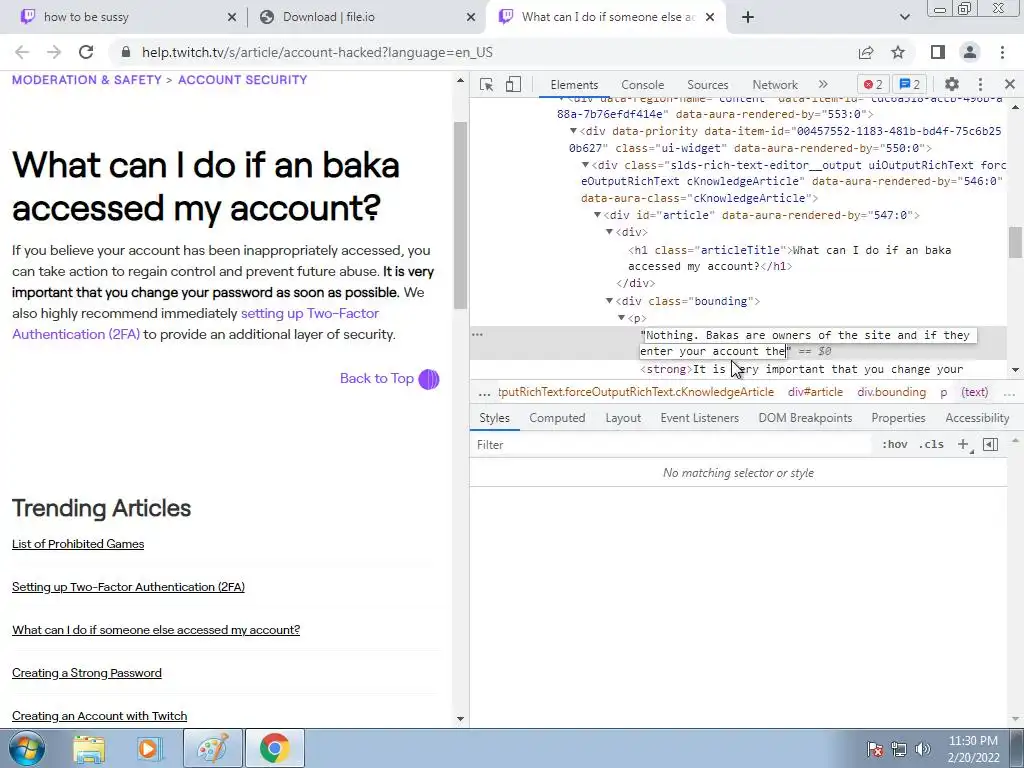Viewport: 1024px width, 768px height.
Task: Toggle the computed styles sidebar icon
Action: click(990, 444)
